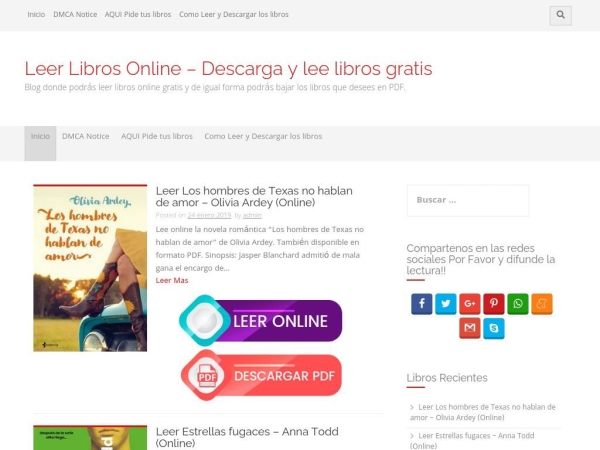Share via Skype icon
This screenshot has width=600, height=450.
click(494, 328)
